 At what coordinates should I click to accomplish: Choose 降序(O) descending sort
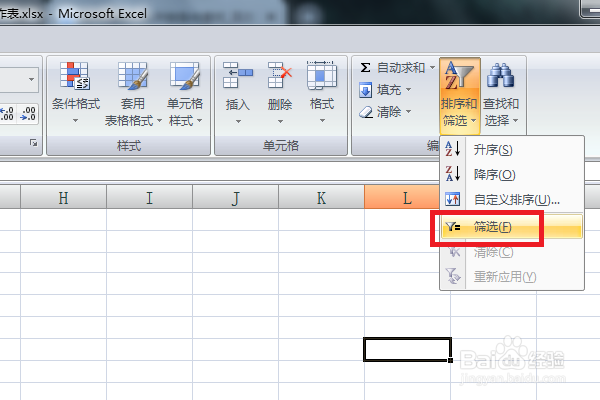point(512,175)
